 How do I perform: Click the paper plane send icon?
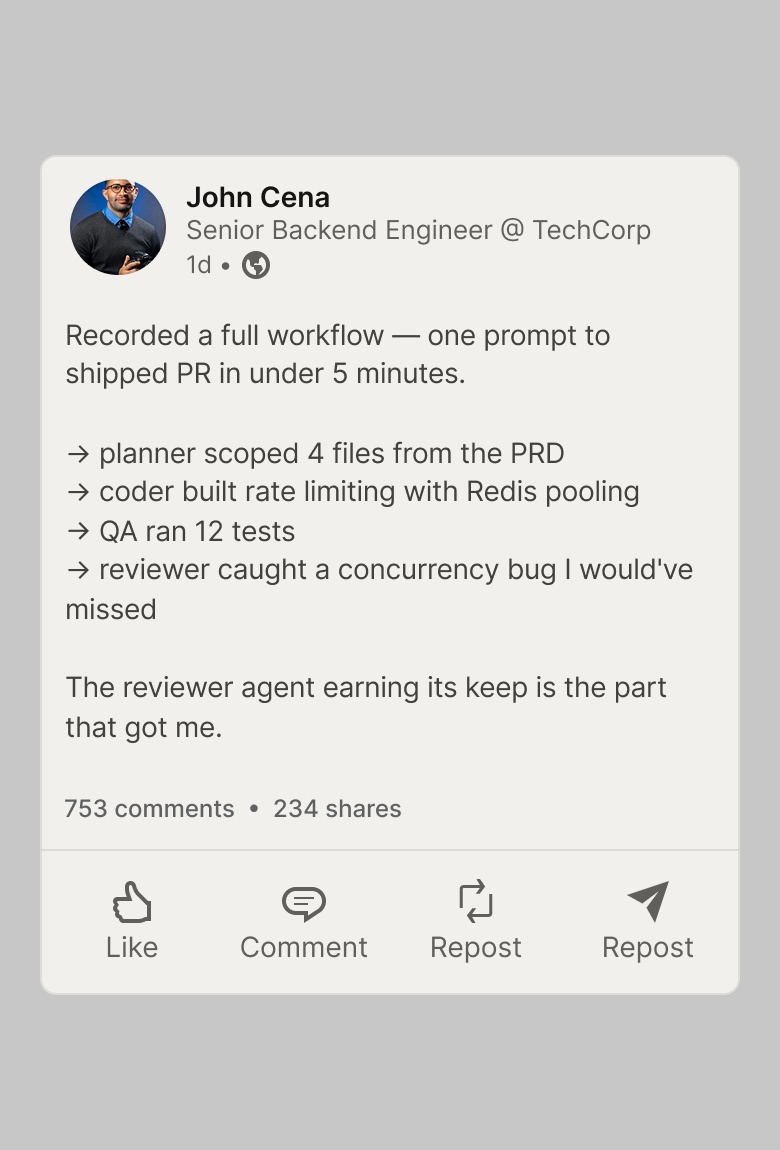[648, 901]
